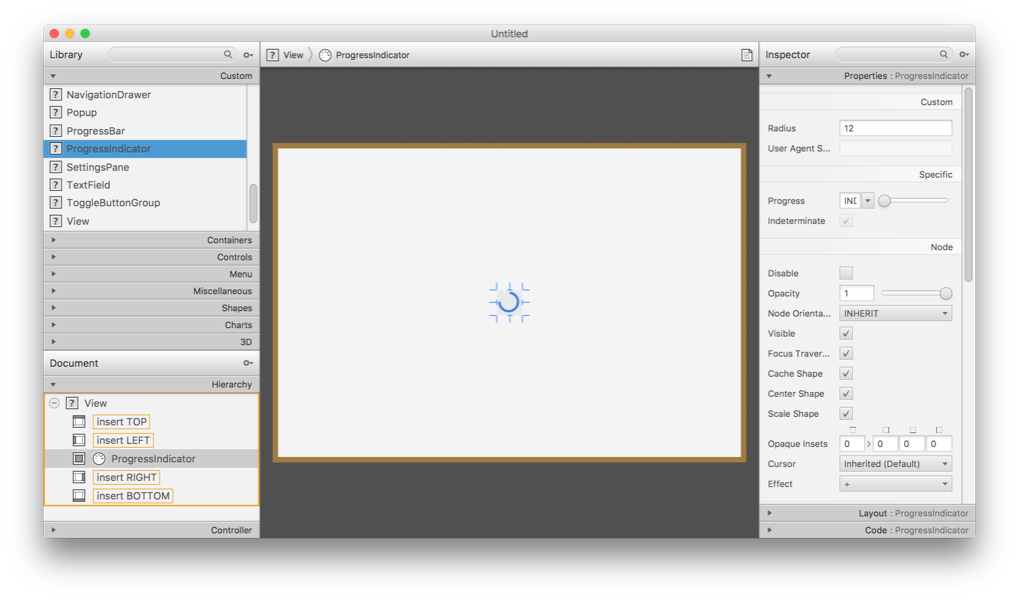Open the Document panel gear menu
This screenshot has width=1019, height=600.
(x=248, y=363)
